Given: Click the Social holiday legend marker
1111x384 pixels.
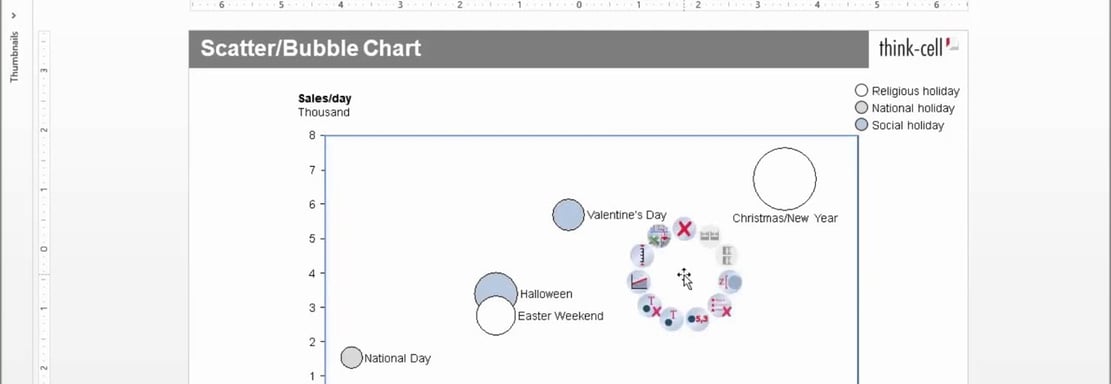Looking at the screenshot, I should click(862, 125).
